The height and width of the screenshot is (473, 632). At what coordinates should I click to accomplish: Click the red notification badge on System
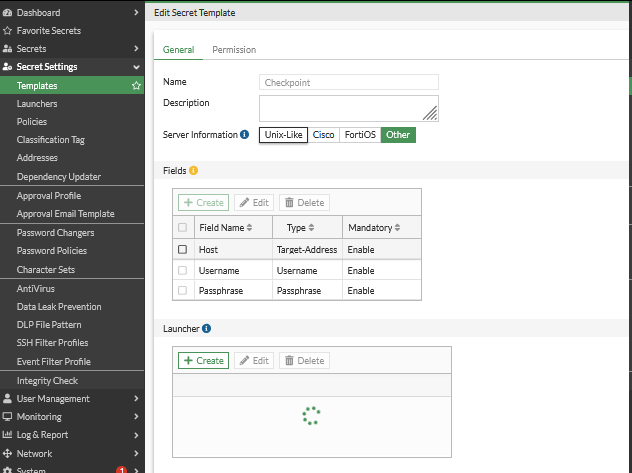click(x=121, y=470)
